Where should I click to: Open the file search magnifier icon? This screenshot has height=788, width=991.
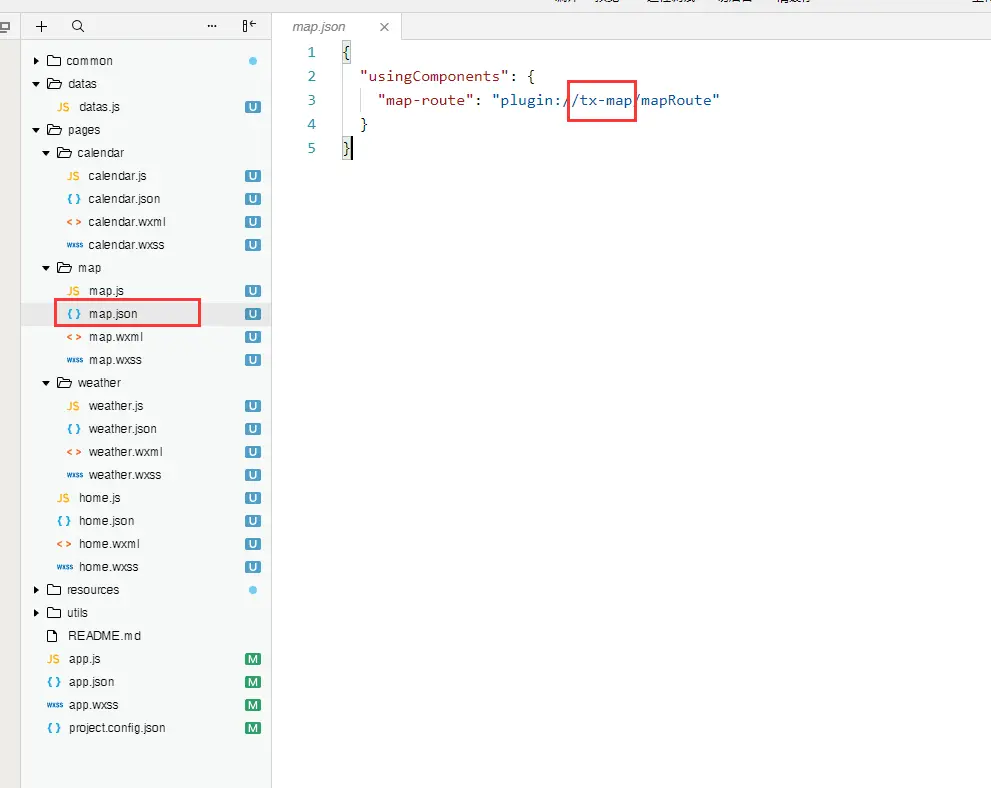[x=78, y=26]
